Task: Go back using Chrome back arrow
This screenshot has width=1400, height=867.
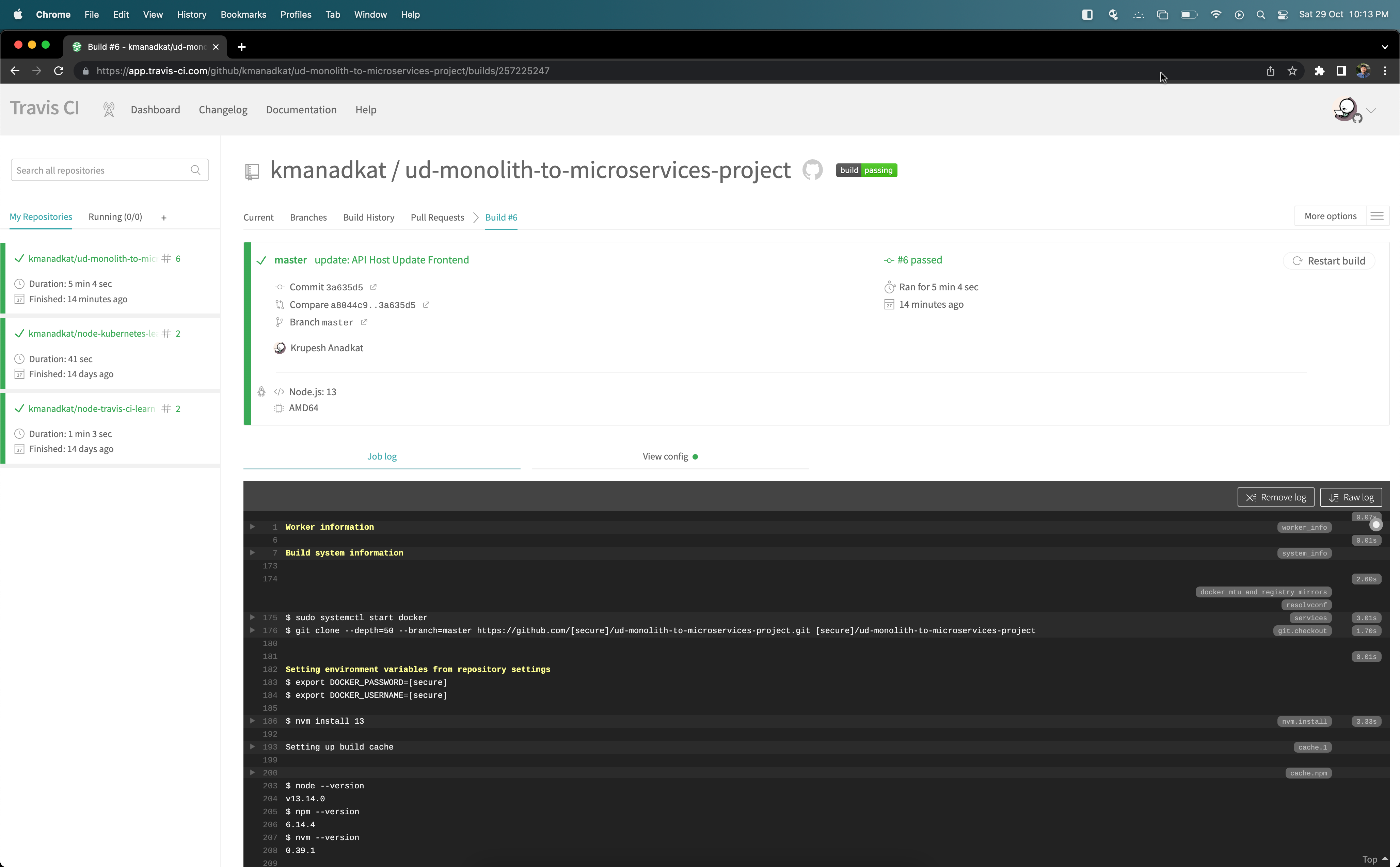Action: point(15,70)
